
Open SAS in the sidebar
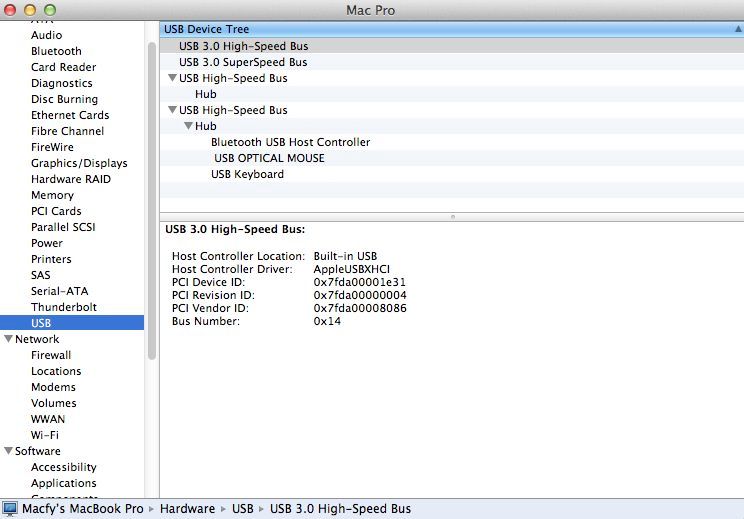point(40,275)
